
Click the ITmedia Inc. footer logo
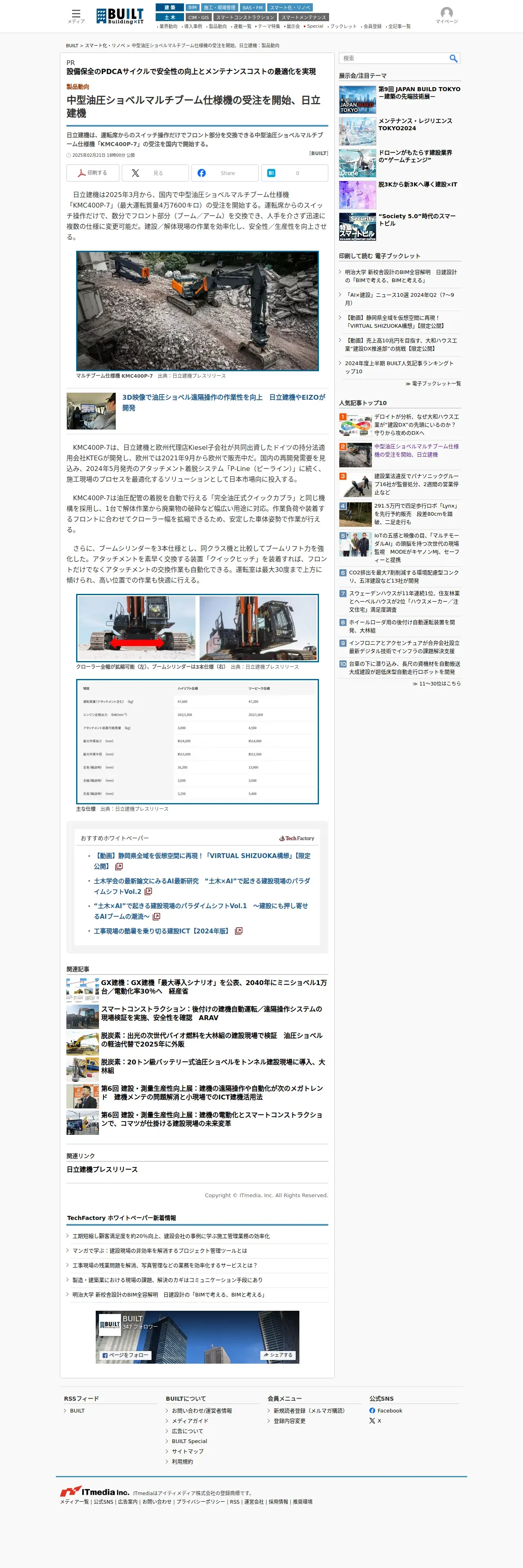click(94, 1491)
